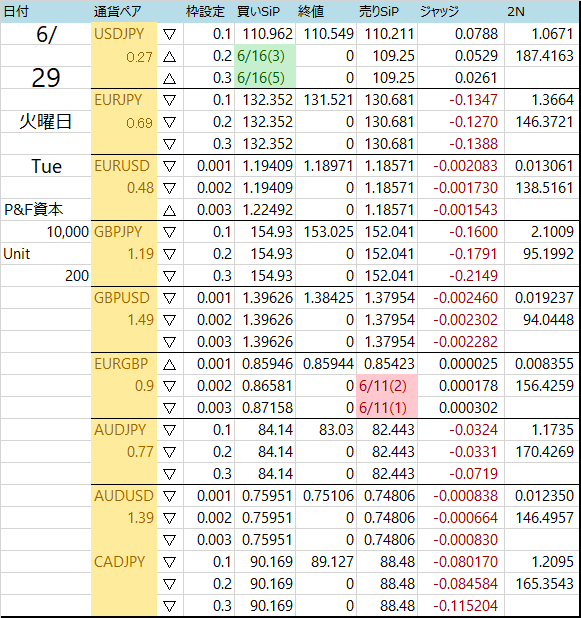
Task: Click the closing price 89.127 cell
Action: [326, 561]
